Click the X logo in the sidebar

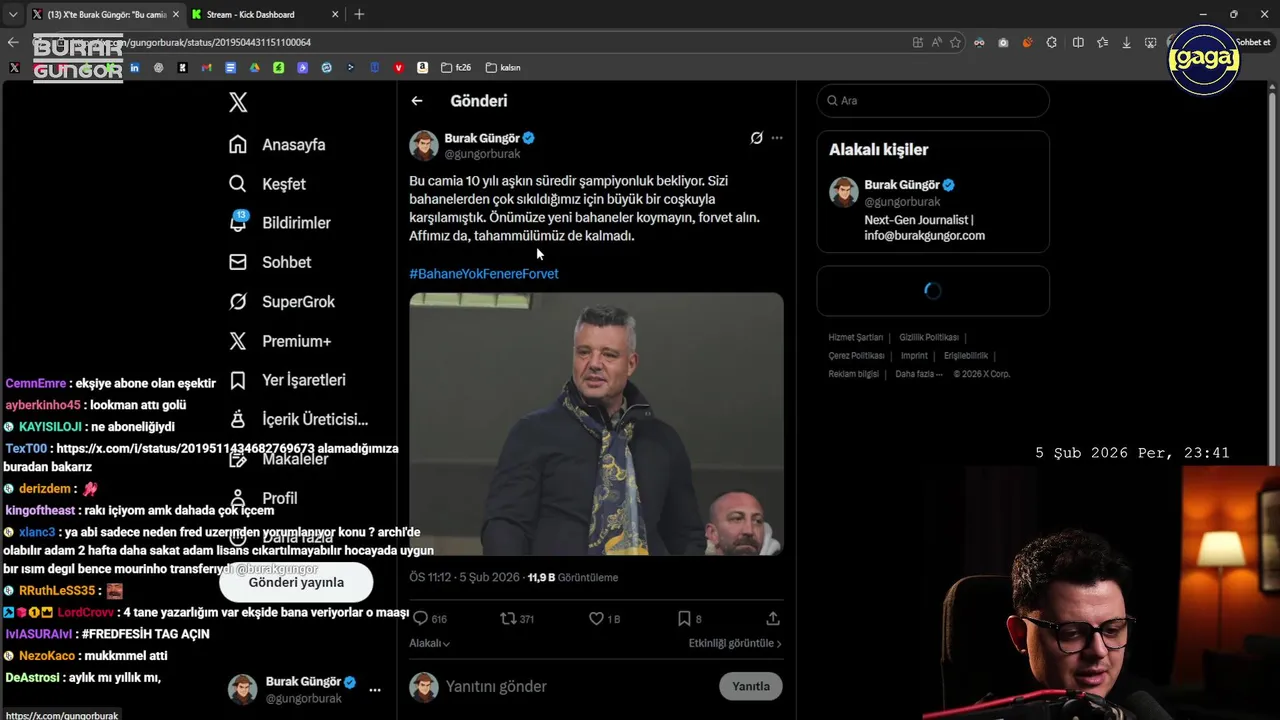238,102
